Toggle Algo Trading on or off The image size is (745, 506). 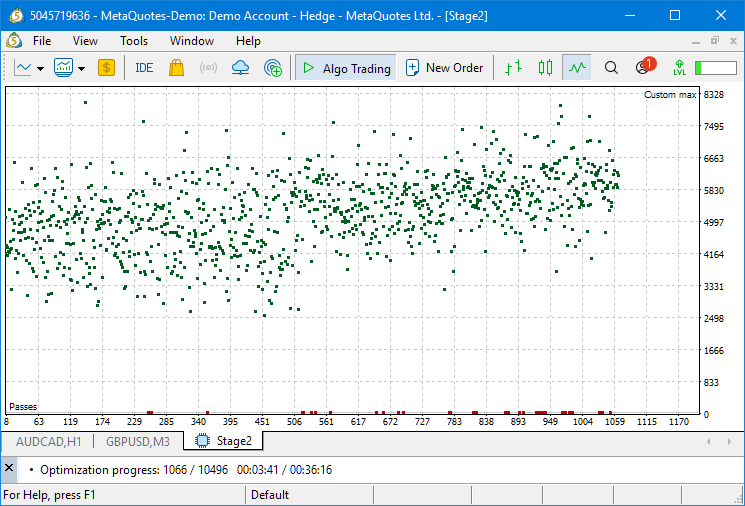[345, 68]
